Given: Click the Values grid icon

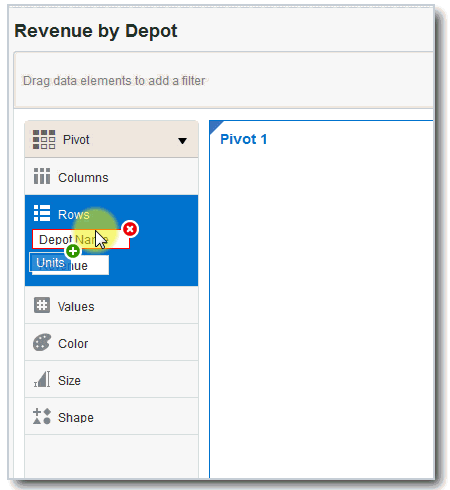Looking at the screenshot, I should 42,305.
